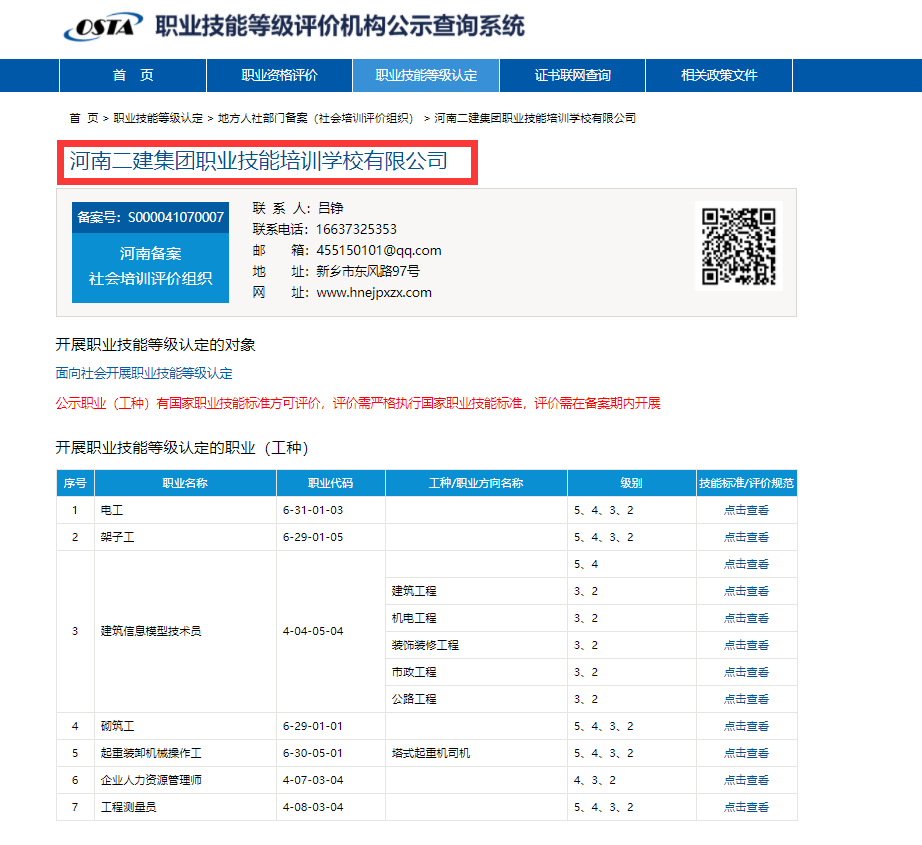Click breadcrumb 地方人社部门备案（社会培训评价组织）
The image size is (922, 845).
click(x=318, y=118)
